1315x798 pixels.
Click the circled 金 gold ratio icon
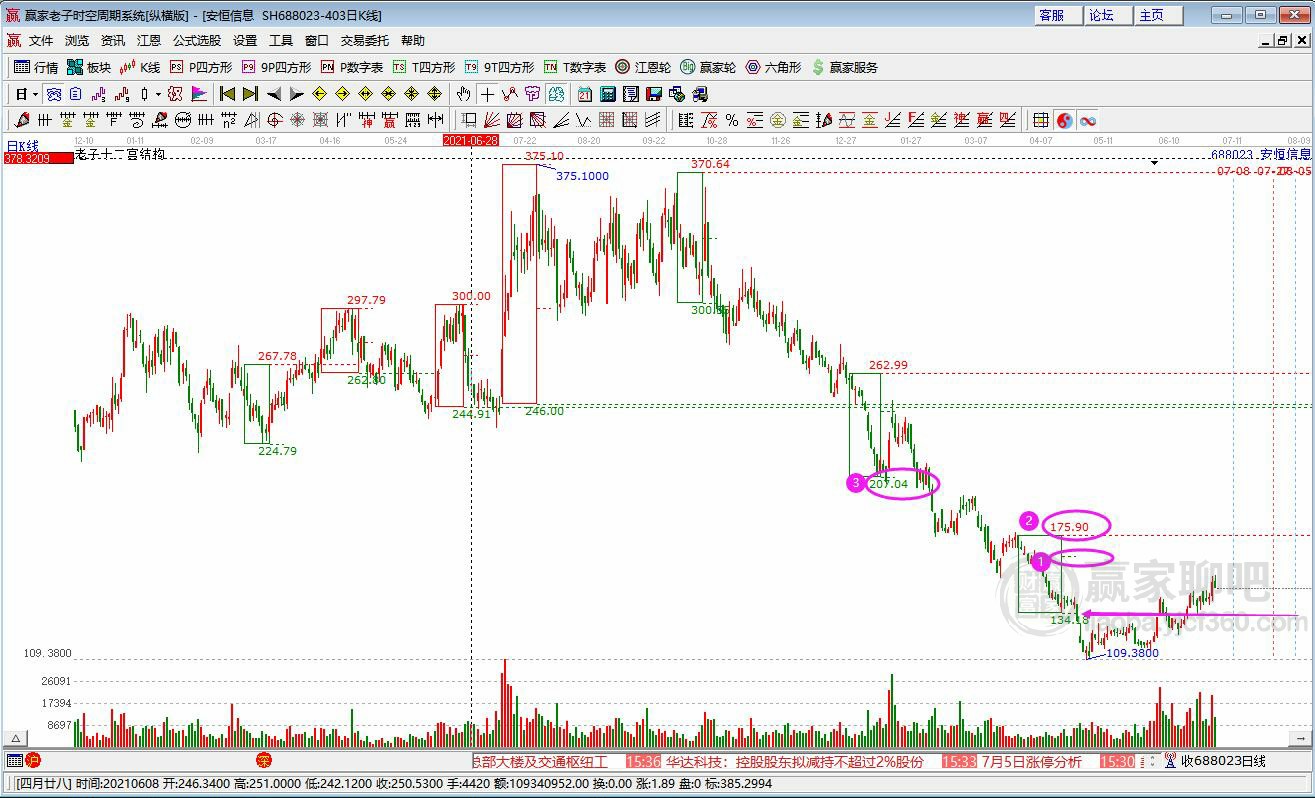point(778,120)
